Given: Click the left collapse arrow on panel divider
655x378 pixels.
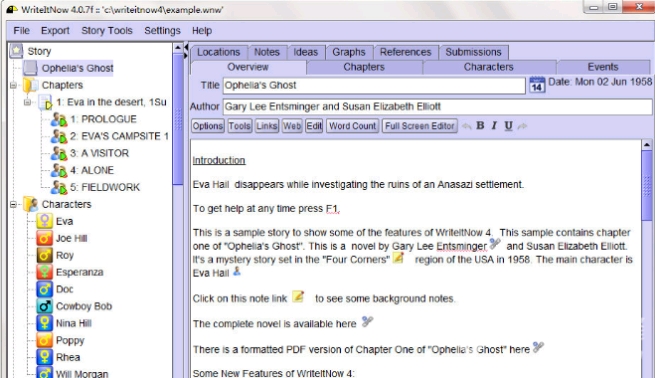Looking at the screenshot, I should (186, 47).
